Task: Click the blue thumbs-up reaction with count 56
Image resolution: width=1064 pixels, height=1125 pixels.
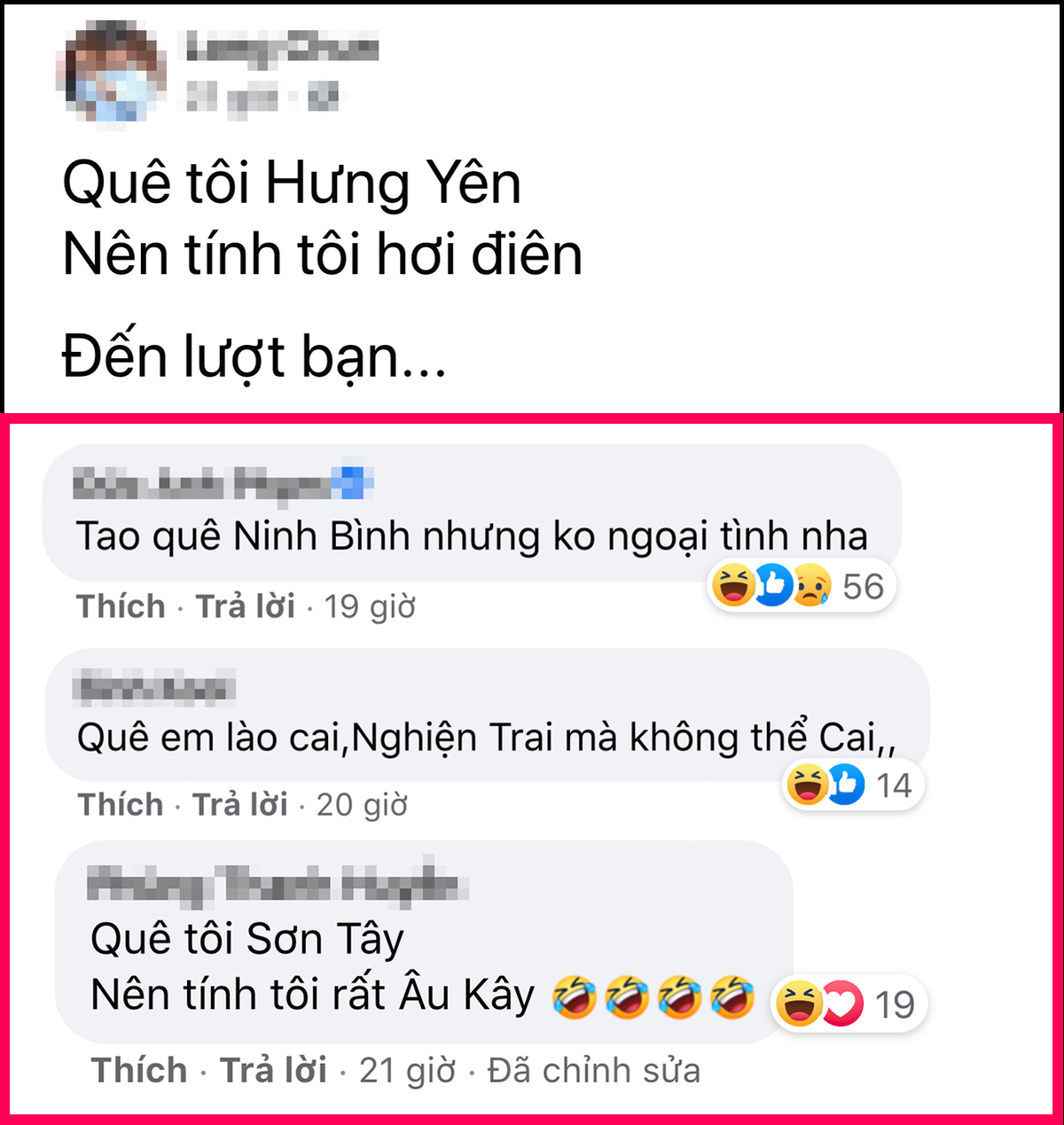Action: [773, 585]
